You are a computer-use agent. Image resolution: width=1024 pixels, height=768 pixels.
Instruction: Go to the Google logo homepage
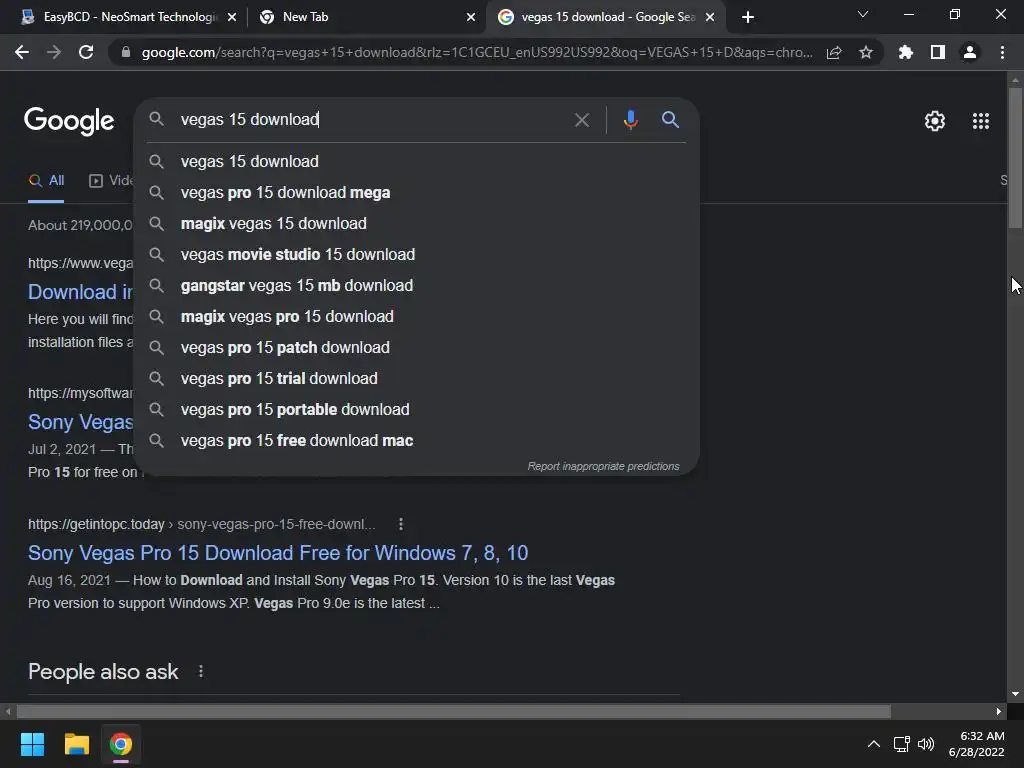69,121
